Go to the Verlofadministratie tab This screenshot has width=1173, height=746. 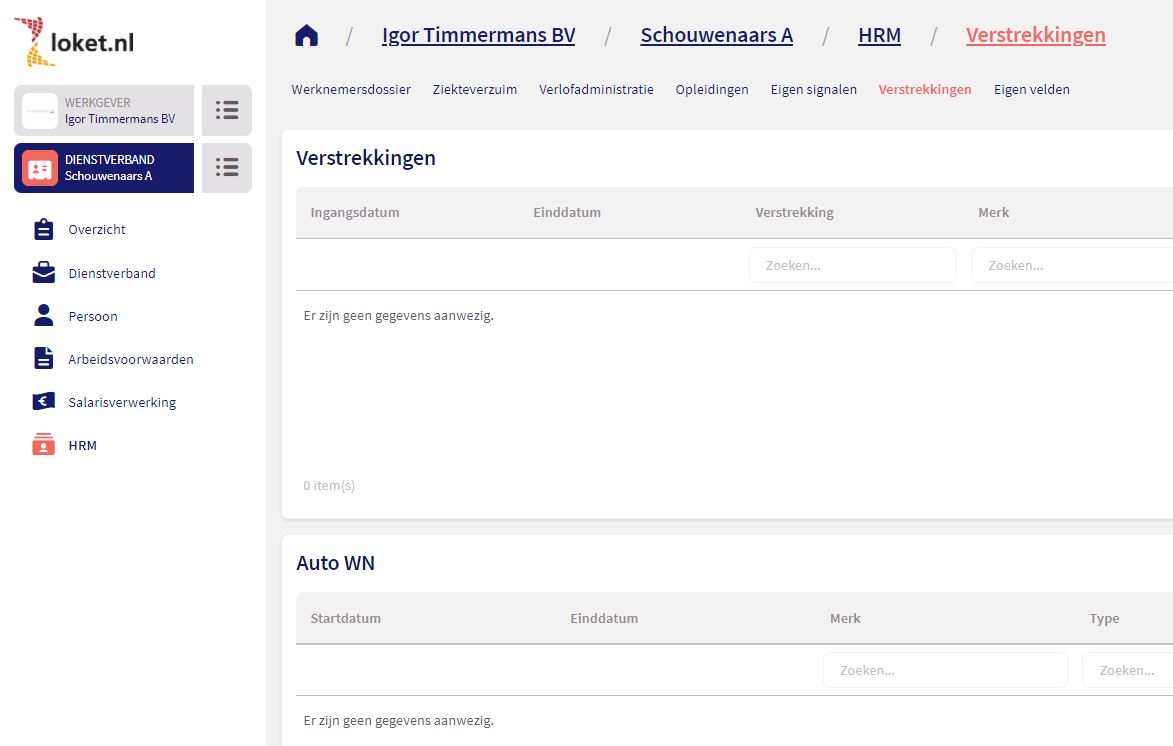point(596,90)
